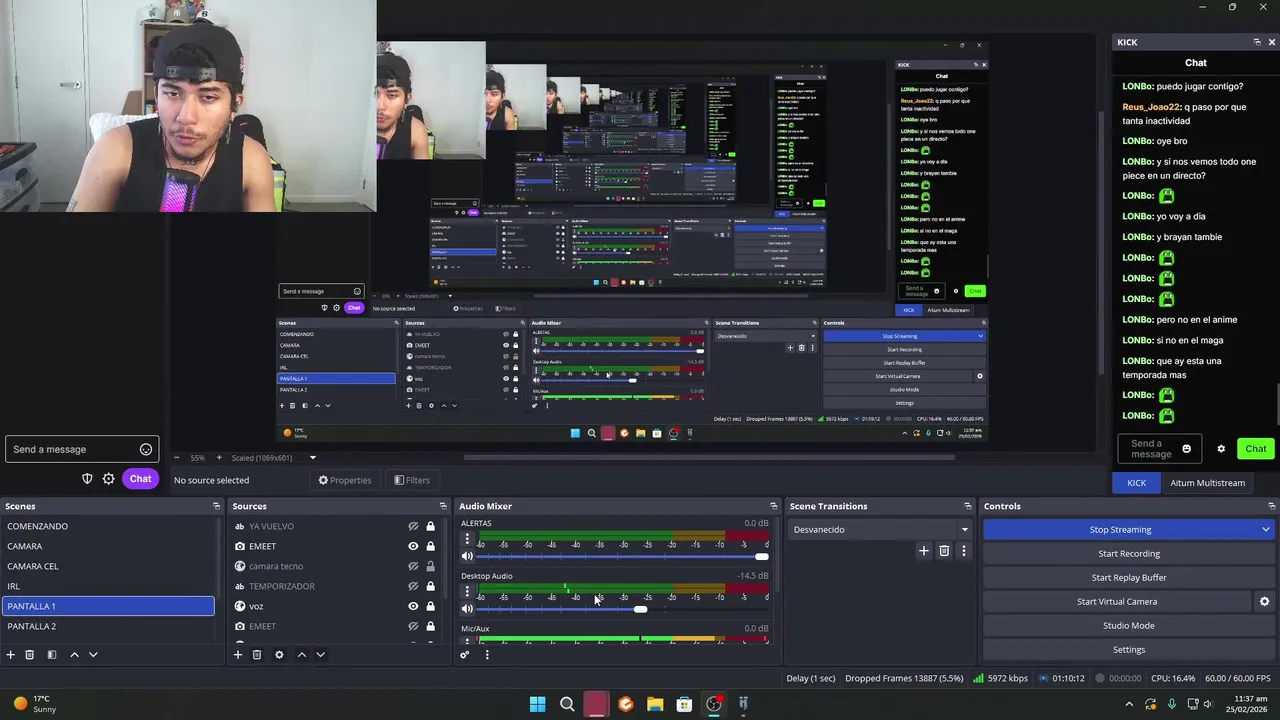Viewport: 1280px width, 720px height.
Task: Click Start Recording
Action: coord(1129,553)
